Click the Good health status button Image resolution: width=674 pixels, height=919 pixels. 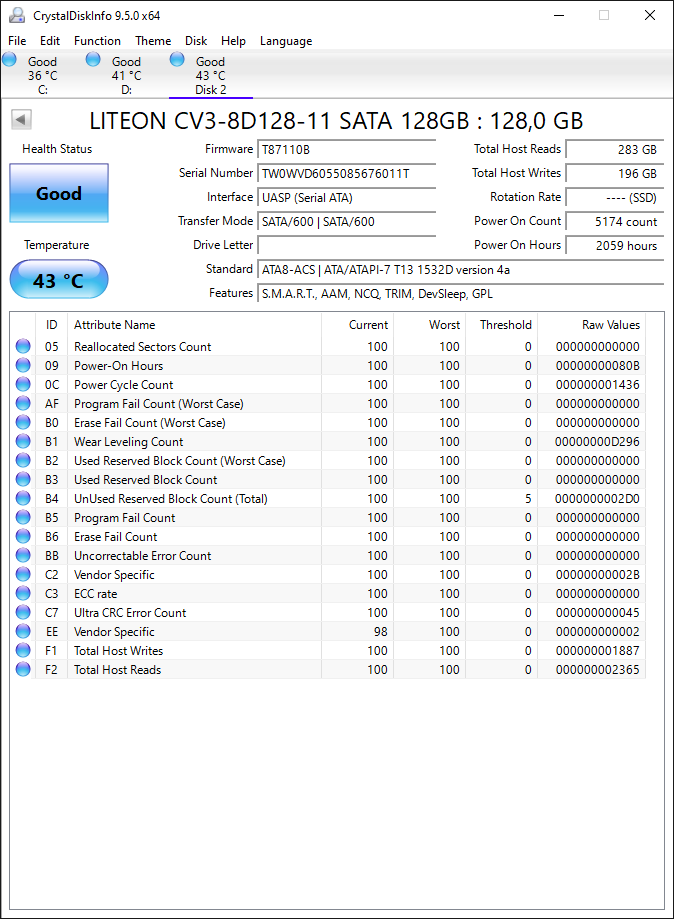tap(59, 193)
